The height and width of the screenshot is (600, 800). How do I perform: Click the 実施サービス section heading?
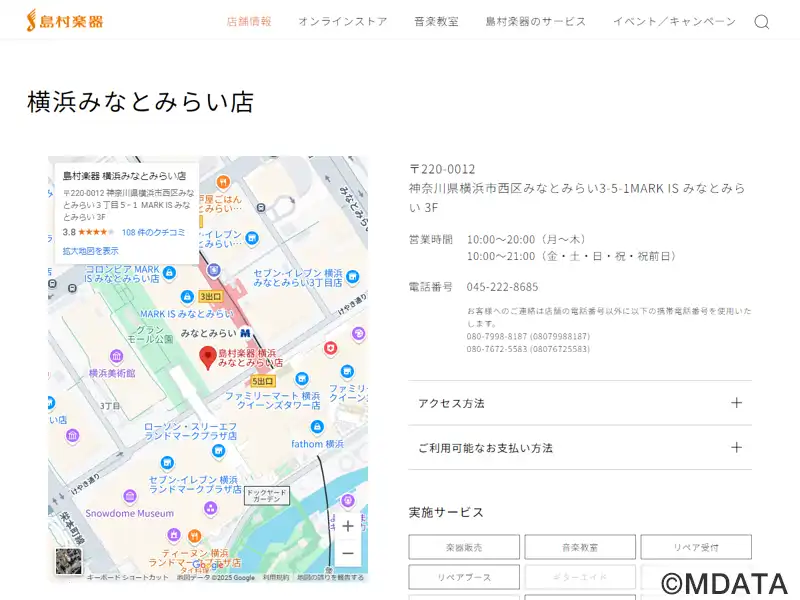(446, 512)
